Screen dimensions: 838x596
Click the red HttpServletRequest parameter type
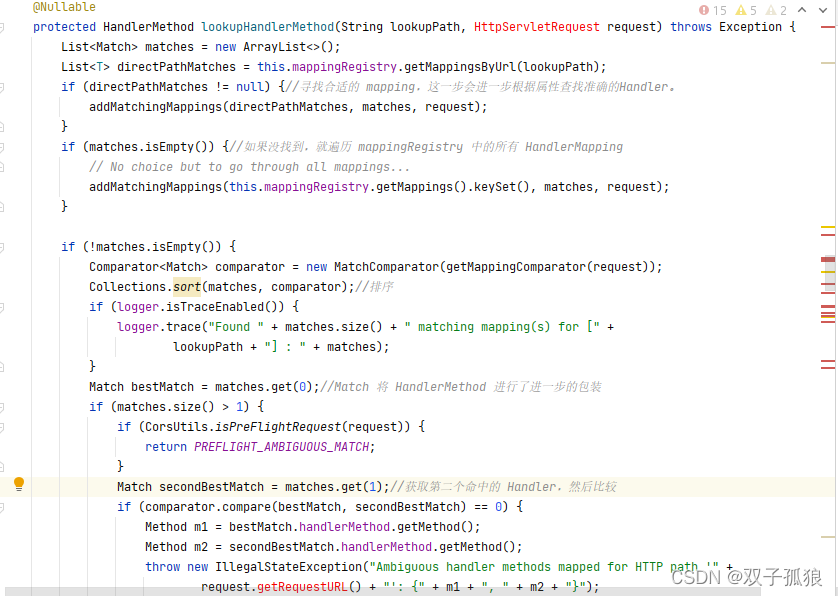[x=537, y=27]
